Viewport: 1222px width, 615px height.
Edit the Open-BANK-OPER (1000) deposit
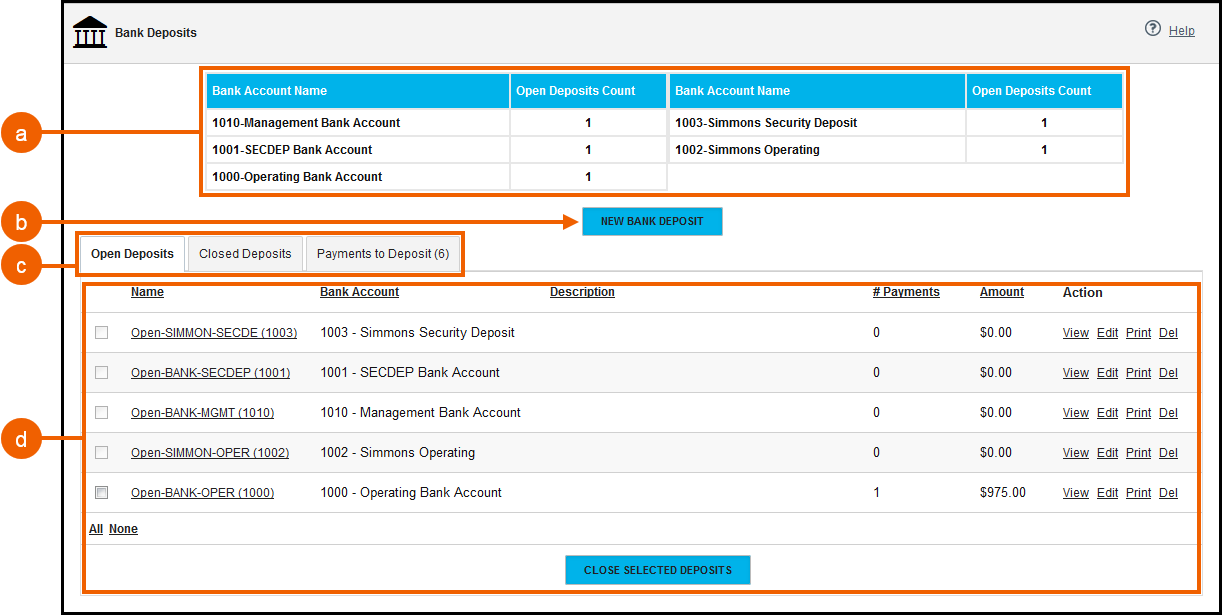click(1107, 493)
